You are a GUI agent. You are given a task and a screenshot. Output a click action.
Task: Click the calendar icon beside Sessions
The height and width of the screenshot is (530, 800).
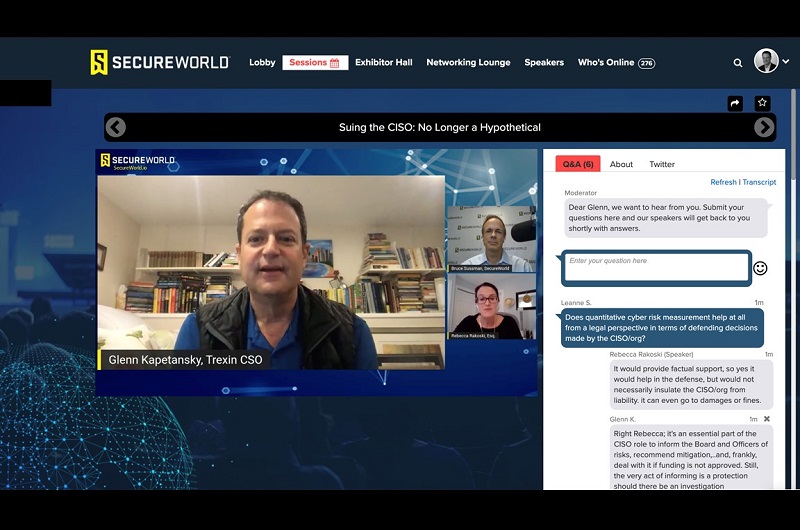tap(335, 63)
